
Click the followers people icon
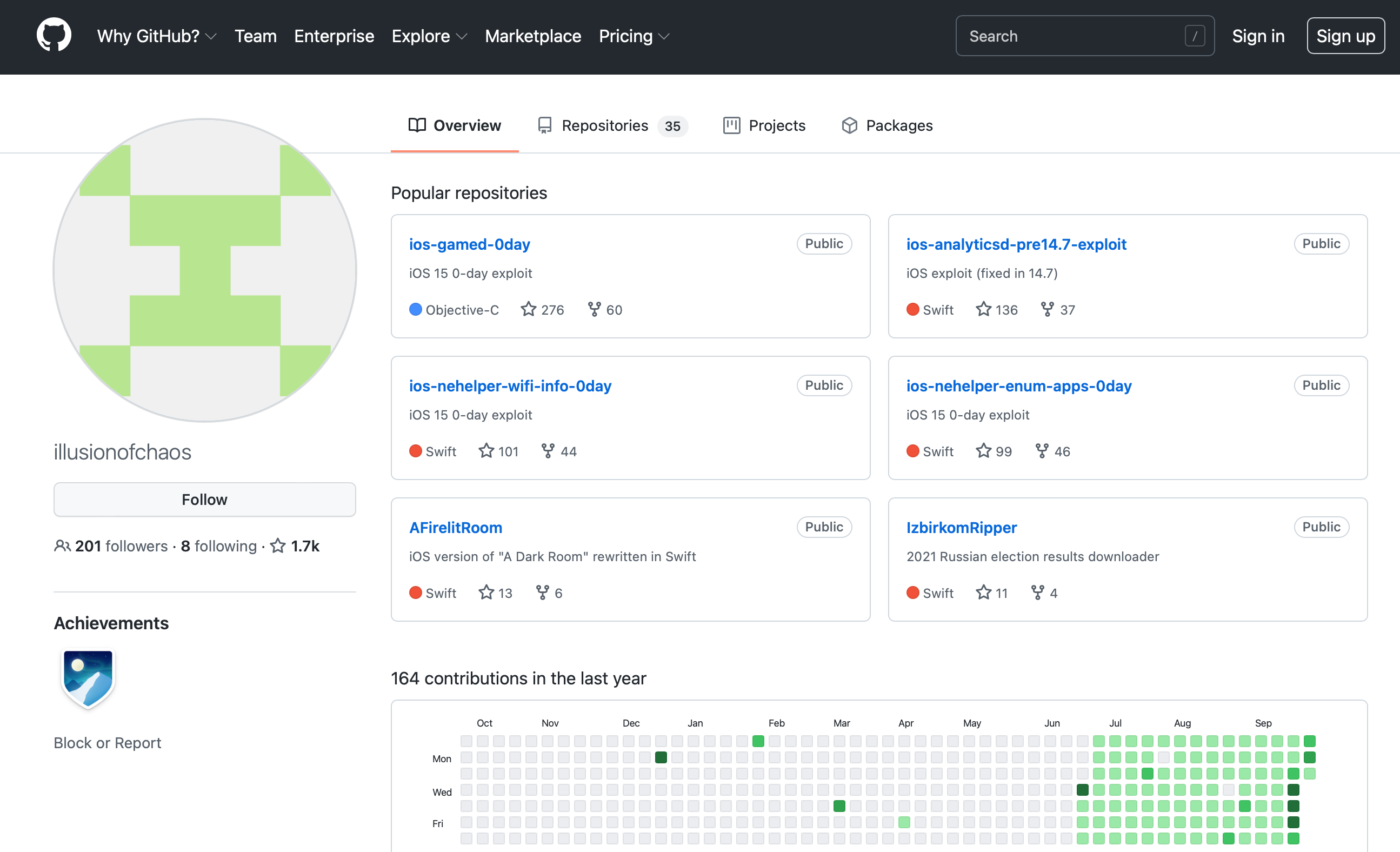click(x=62, y=545)
